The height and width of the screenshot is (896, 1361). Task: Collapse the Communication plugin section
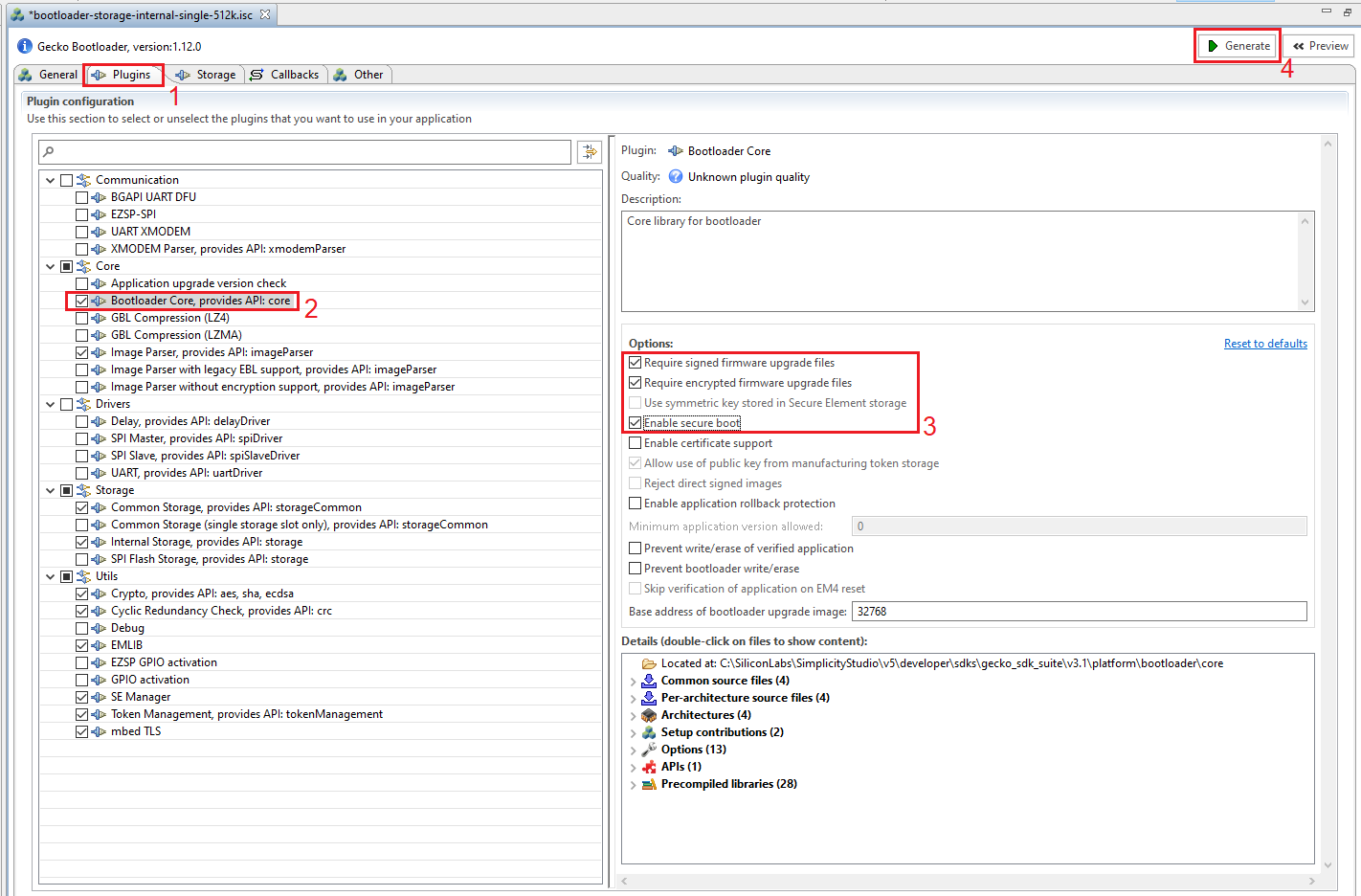[50, 179]
